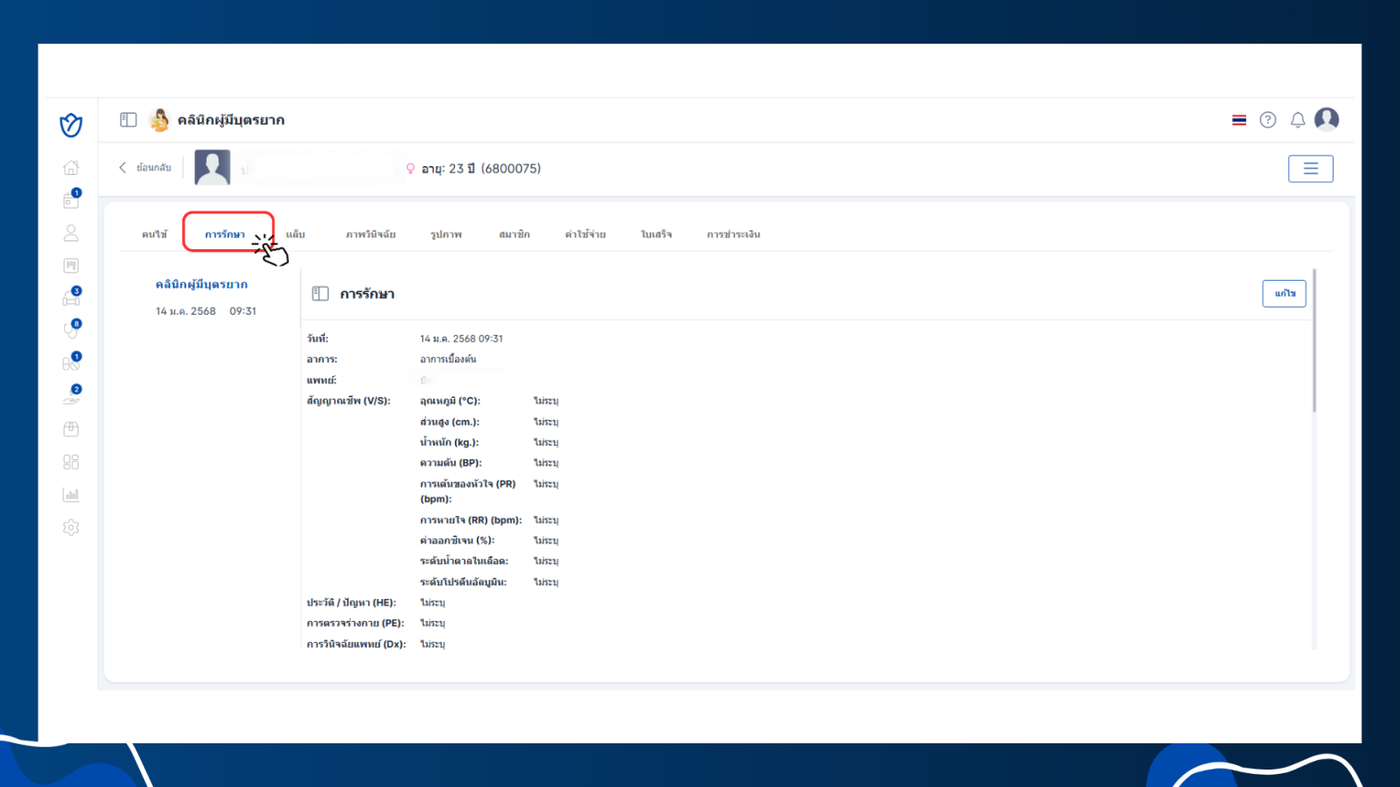Open the ภาพวินิจฉัย tab
Screen dimensions: 1400x787
tap(371, 235)
